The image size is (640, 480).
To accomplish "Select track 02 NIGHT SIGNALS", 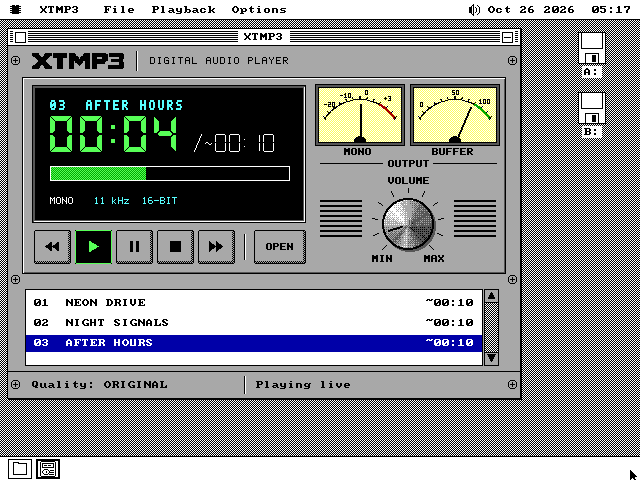I will (254, 322).
